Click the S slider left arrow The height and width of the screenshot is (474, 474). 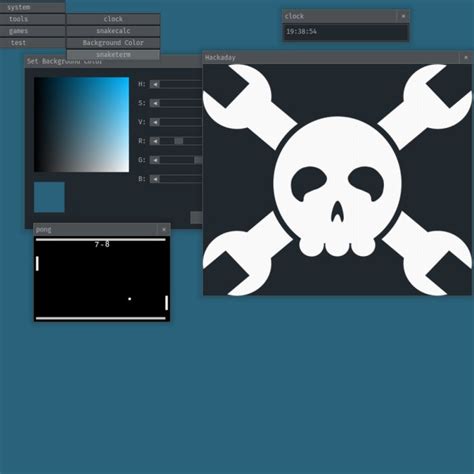(x=155, y=103)
